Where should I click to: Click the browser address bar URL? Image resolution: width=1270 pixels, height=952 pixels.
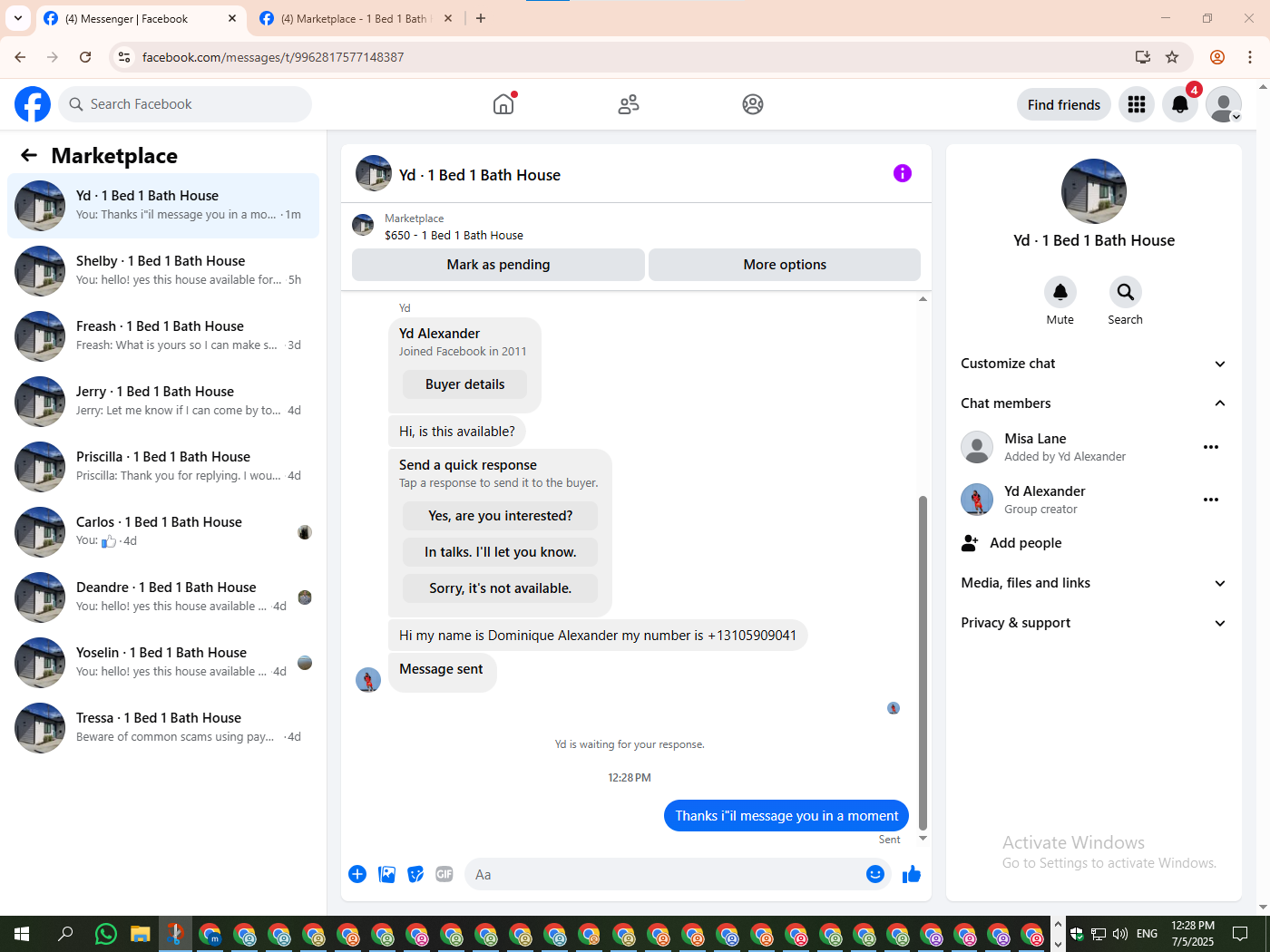coord(273,57)
